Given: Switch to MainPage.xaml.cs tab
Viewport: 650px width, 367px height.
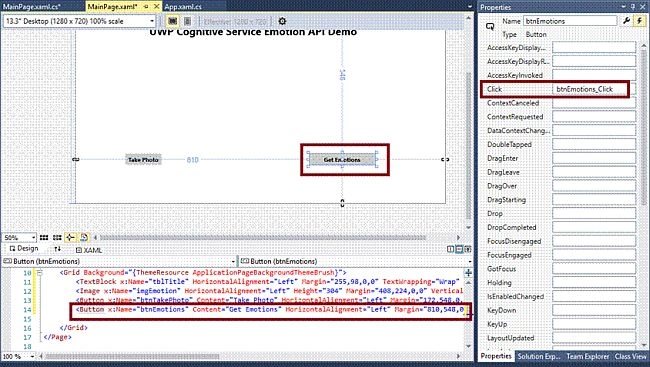Looking at the screenshot, I should 32,7.
